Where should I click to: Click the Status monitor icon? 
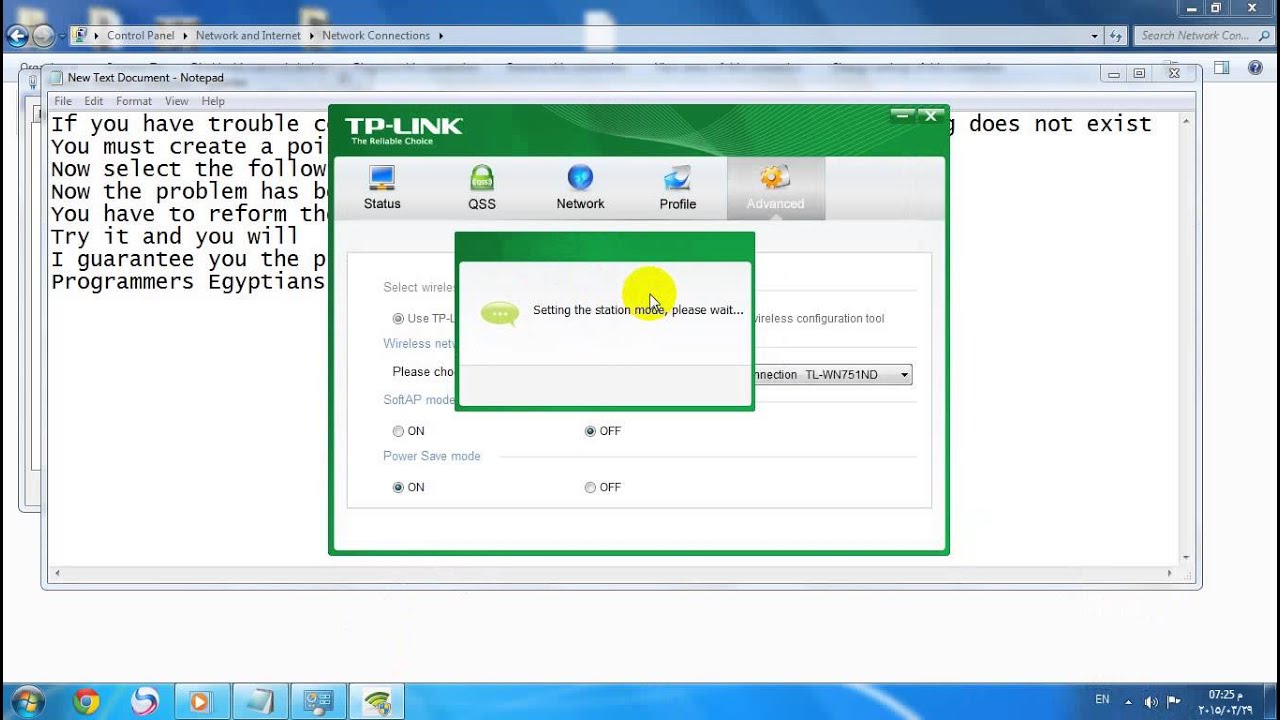tap(382, 178)
